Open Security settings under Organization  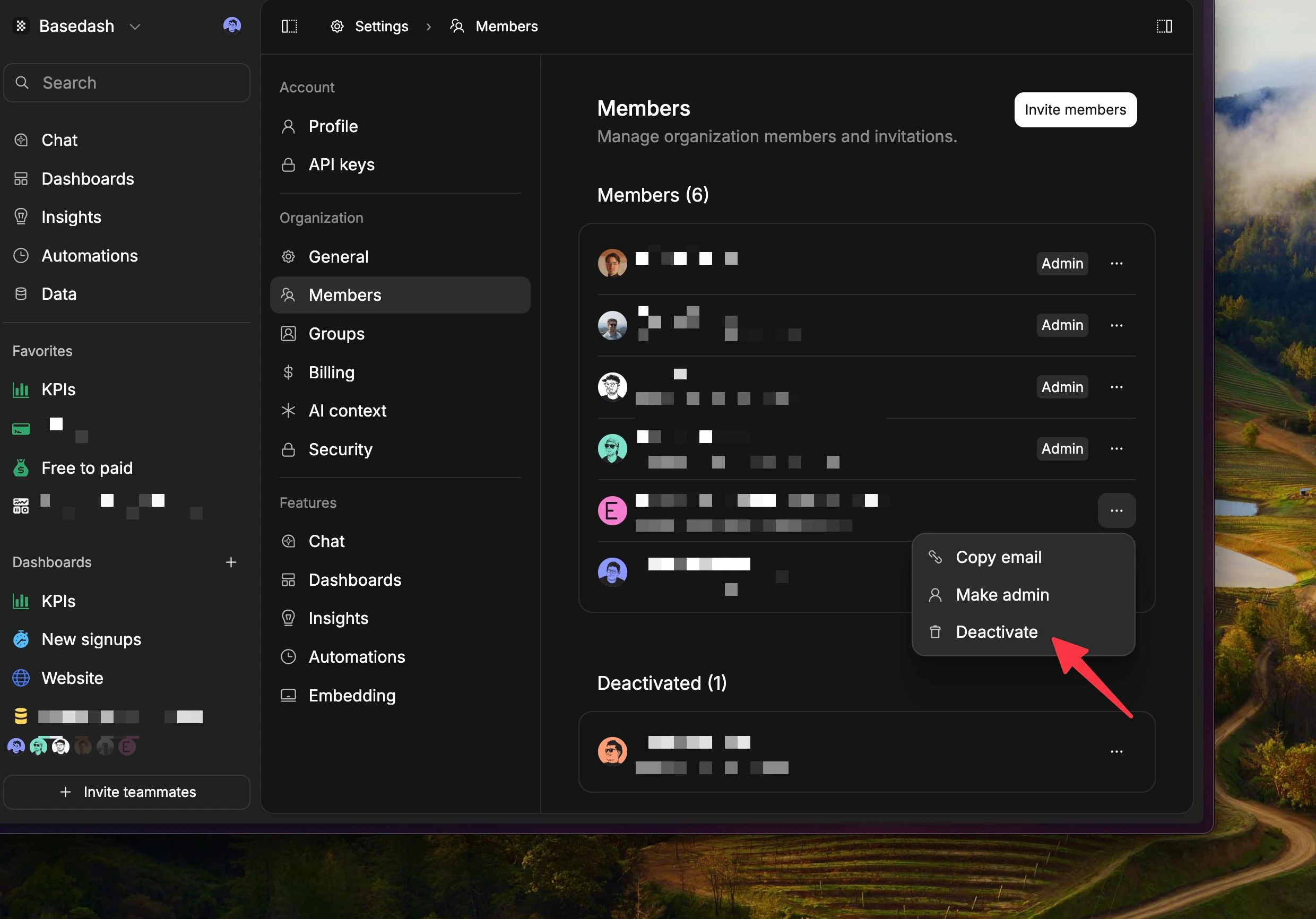point(341,449)
